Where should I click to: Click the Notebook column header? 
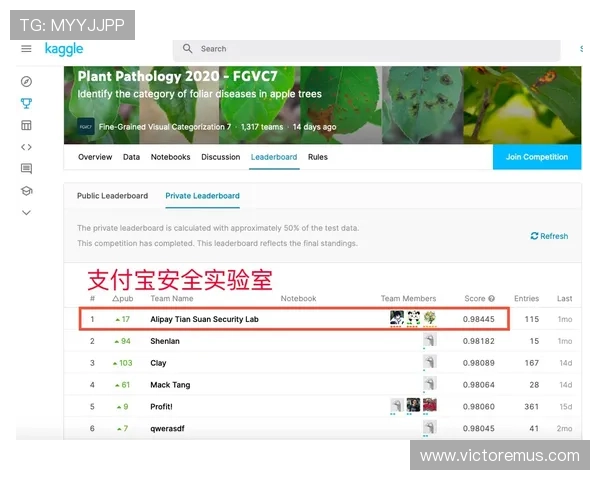tap(298, 299)
